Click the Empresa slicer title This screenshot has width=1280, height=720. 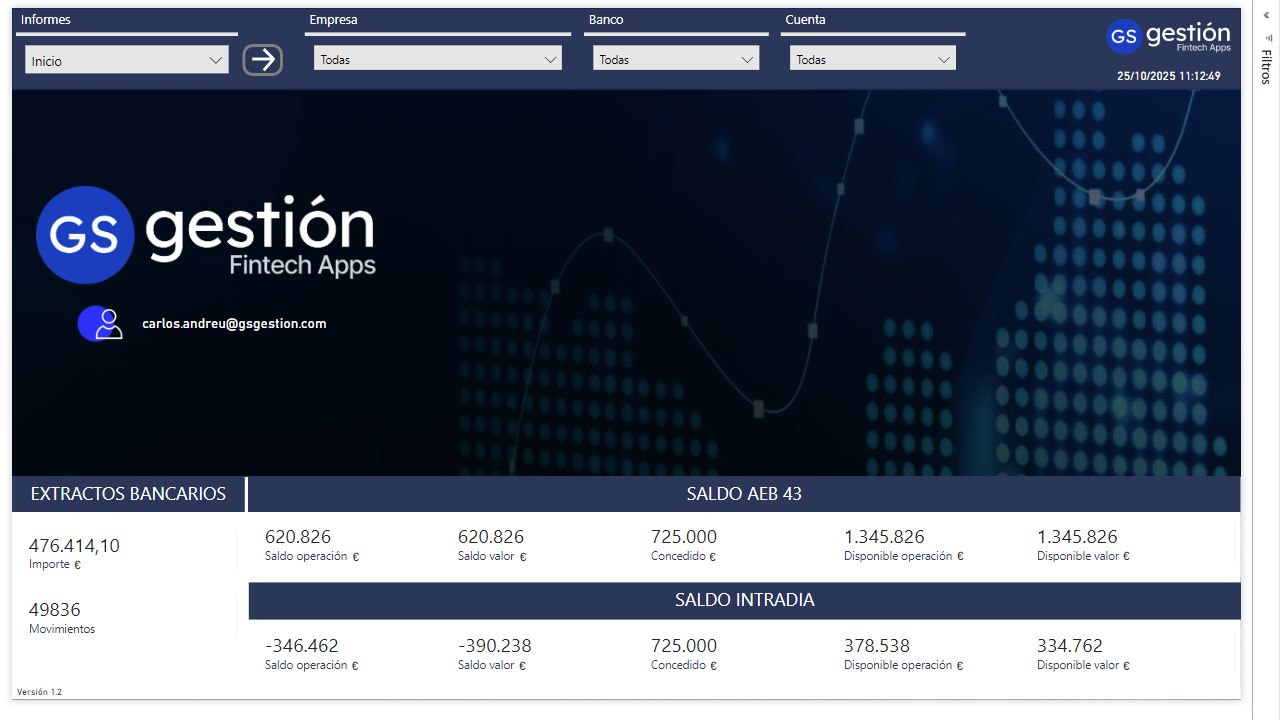[x=333, y=20]
